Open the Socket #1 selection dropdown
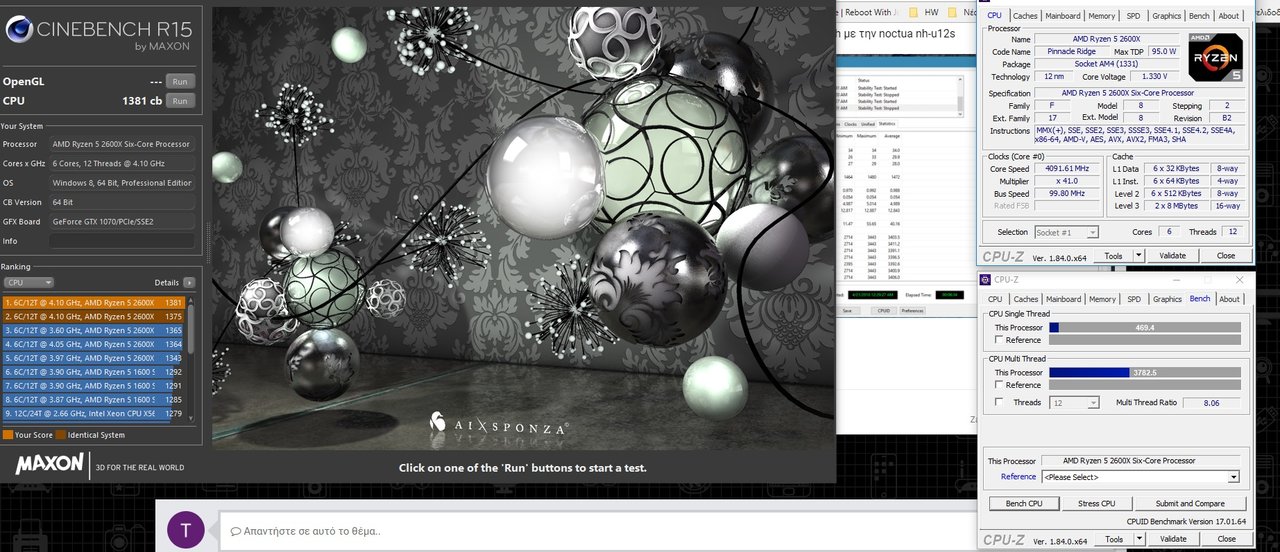 pos(1067,232)
